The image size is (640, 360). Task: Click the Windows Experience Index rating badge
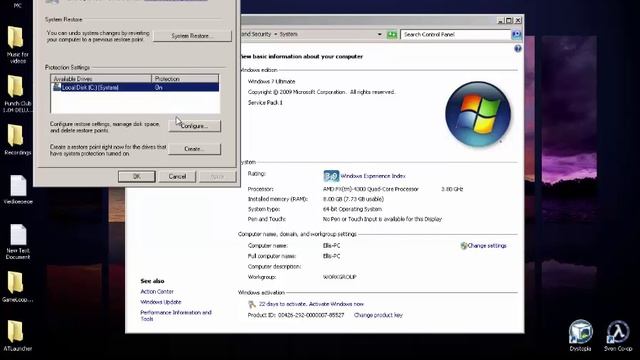[331, 176]
